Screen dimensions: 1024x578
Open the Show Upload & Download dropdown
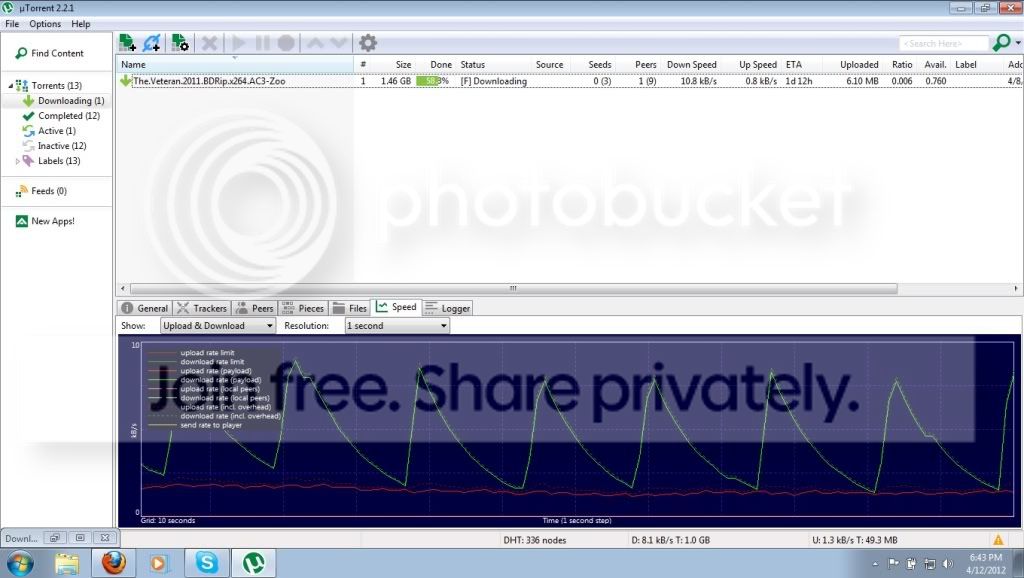(217, 326)
